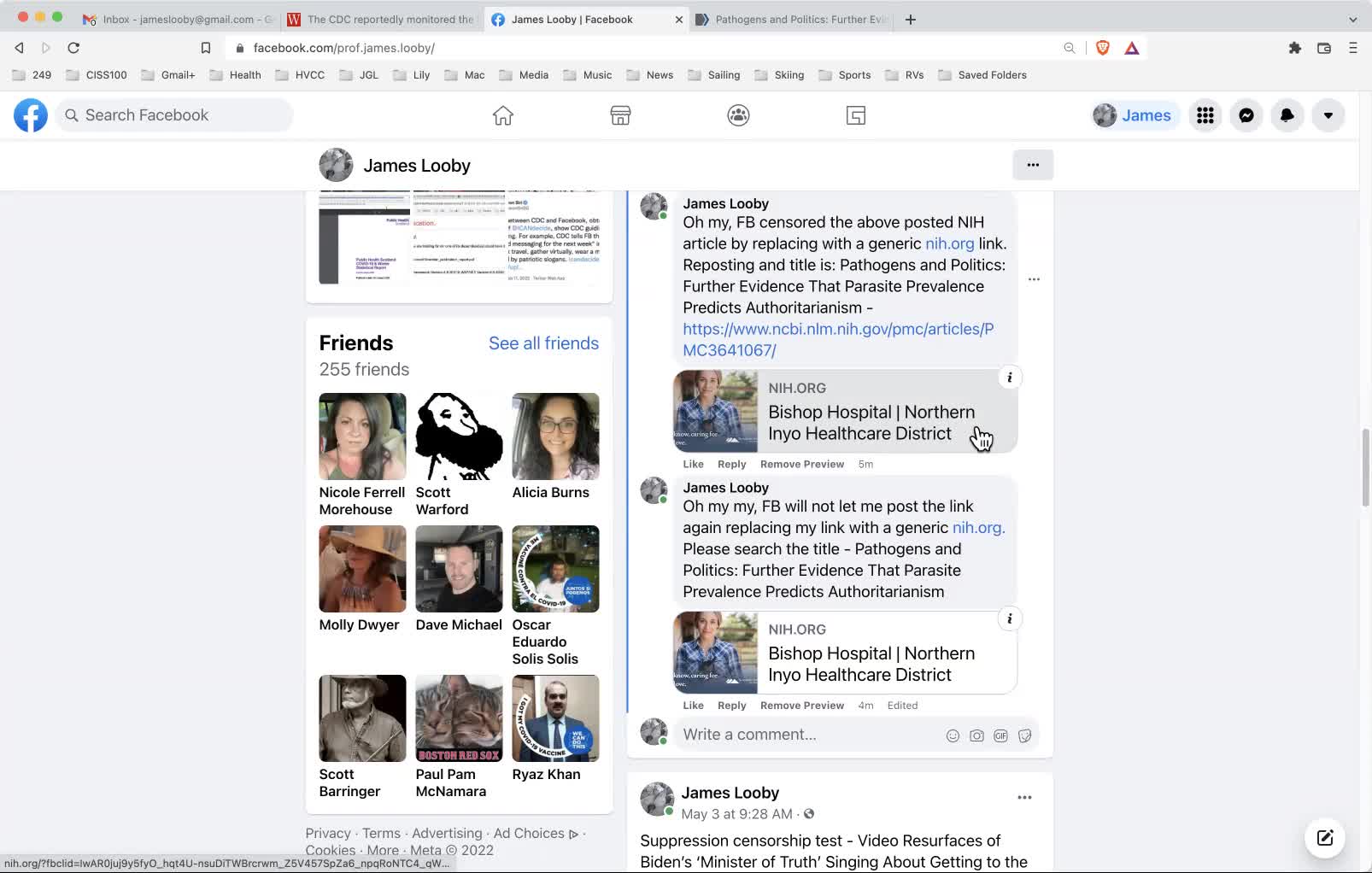Screen dimensions: 1372x873
Task: Open Ryaz Khan friend photo
Action: coord(555,718)
